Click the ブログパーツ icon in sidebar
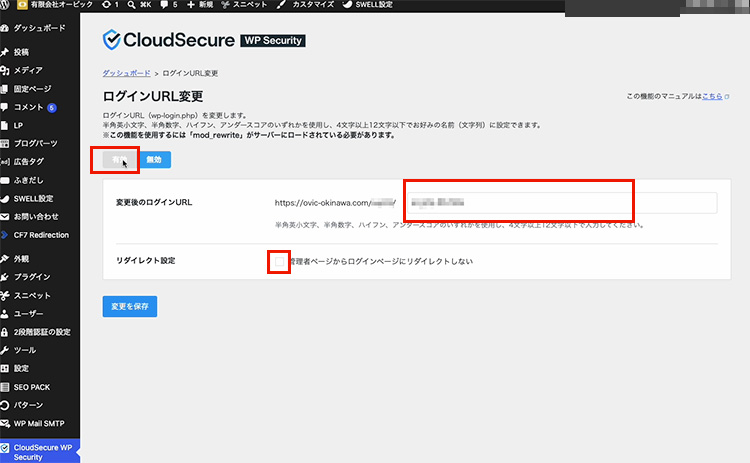Image resolution: width=750 pixels, height=463 pixels. click(5, 143)
